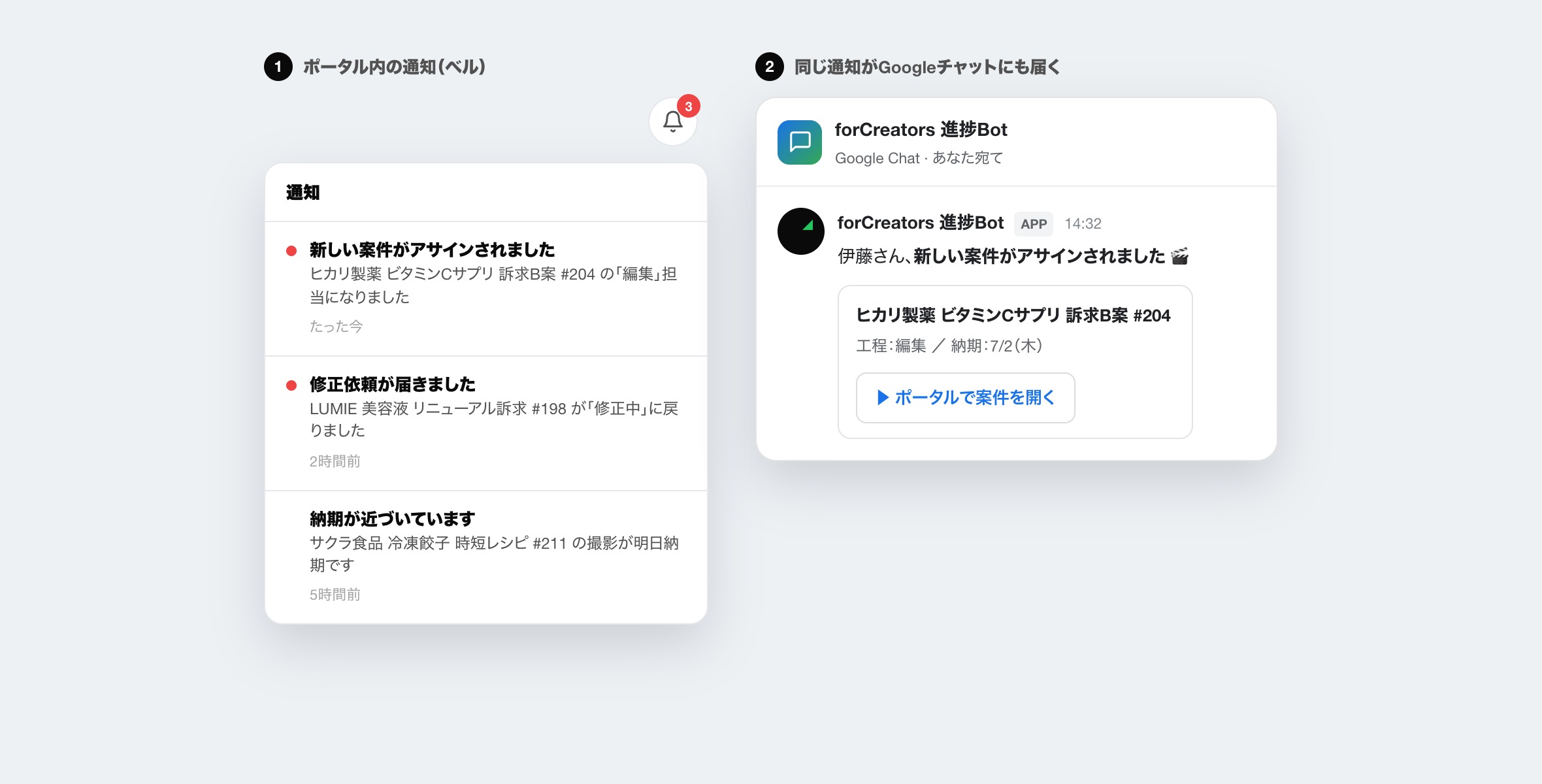The height and width of the screenshot is (784, 1542).
Task: Open notification 納期が近づいています
Action: (x=486, y=557)
